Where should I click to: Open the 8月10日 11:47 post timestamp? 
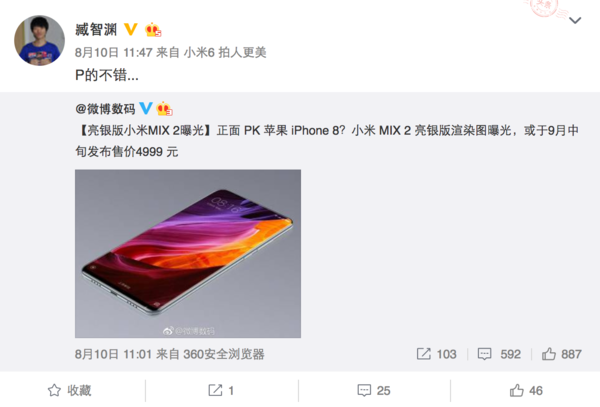point(114,52)
